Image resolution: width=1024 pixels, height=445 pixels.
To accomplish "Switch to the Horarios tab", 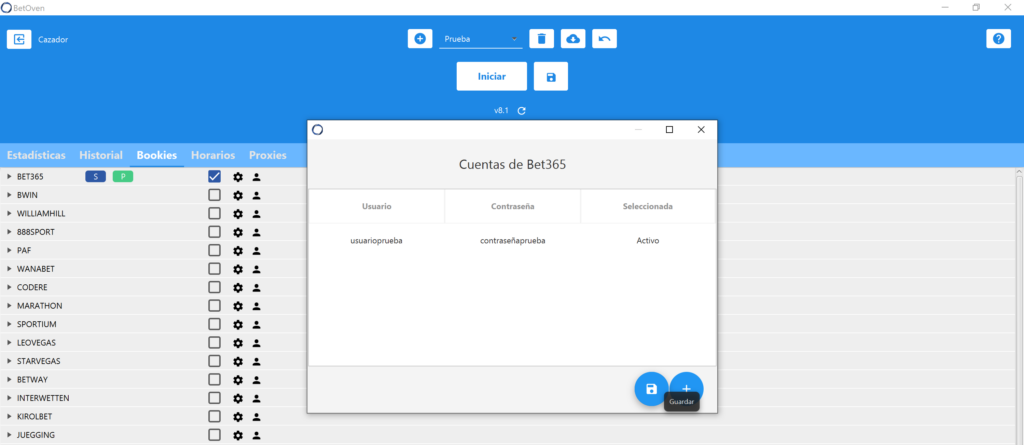I will point(213,156).
